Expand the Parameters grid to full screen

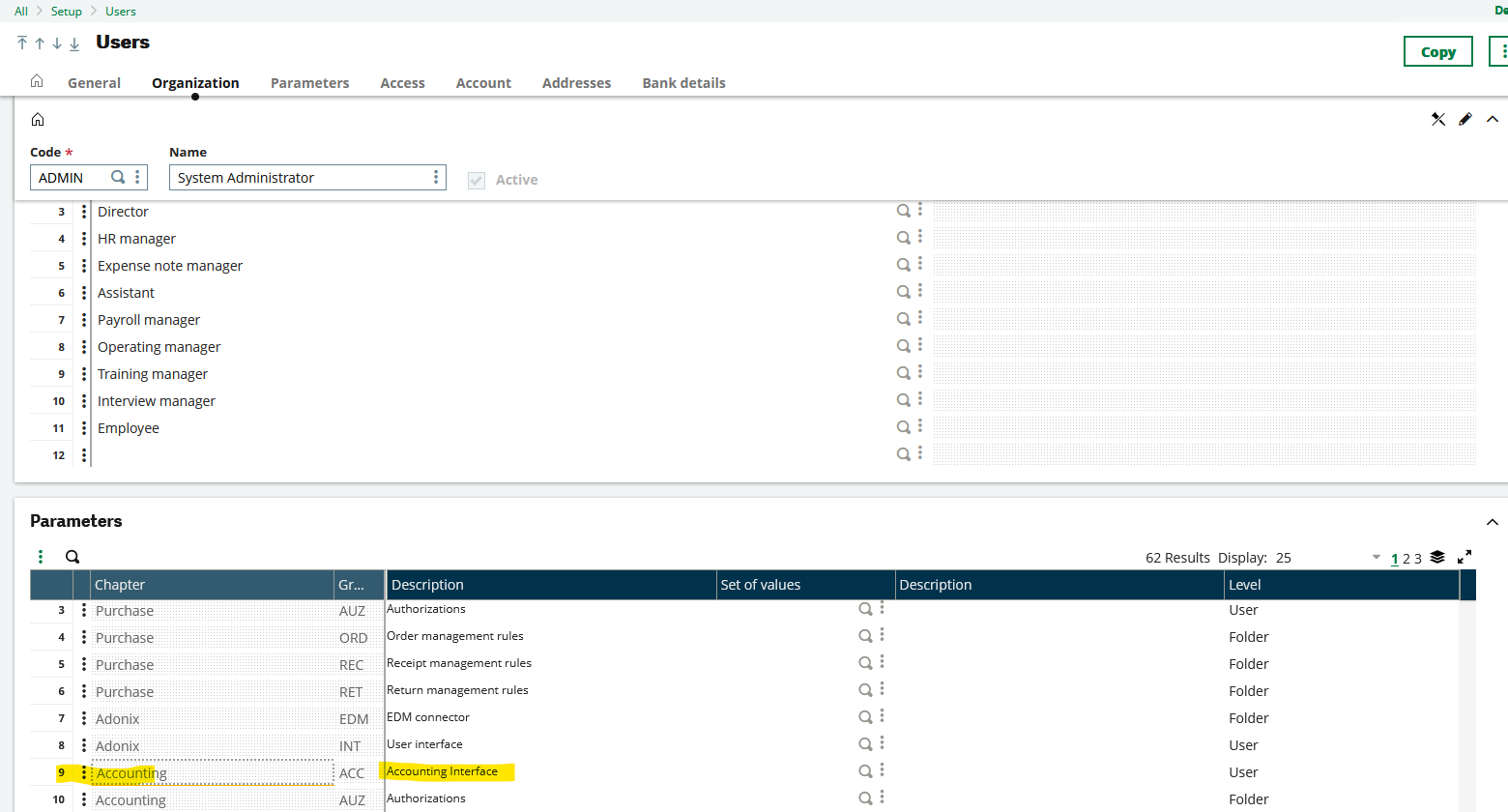point(1464,558)
